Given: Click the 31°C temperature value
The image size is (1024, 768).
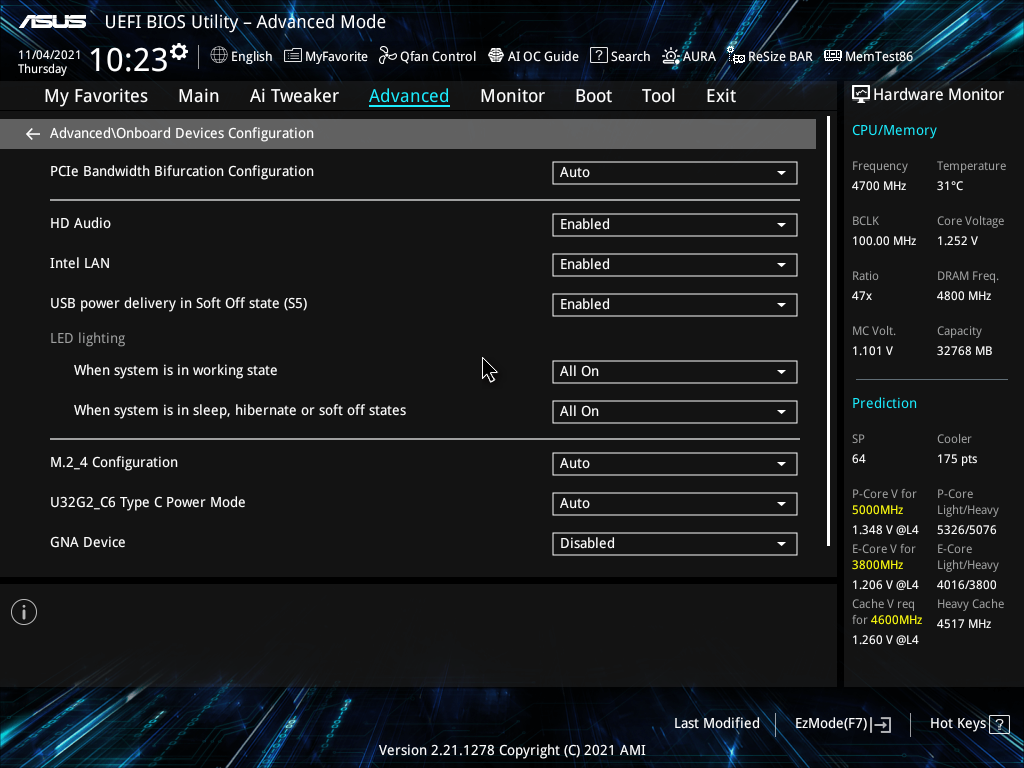Looking at the screenshot, I should pyautogui.click(x=950, y=186).
